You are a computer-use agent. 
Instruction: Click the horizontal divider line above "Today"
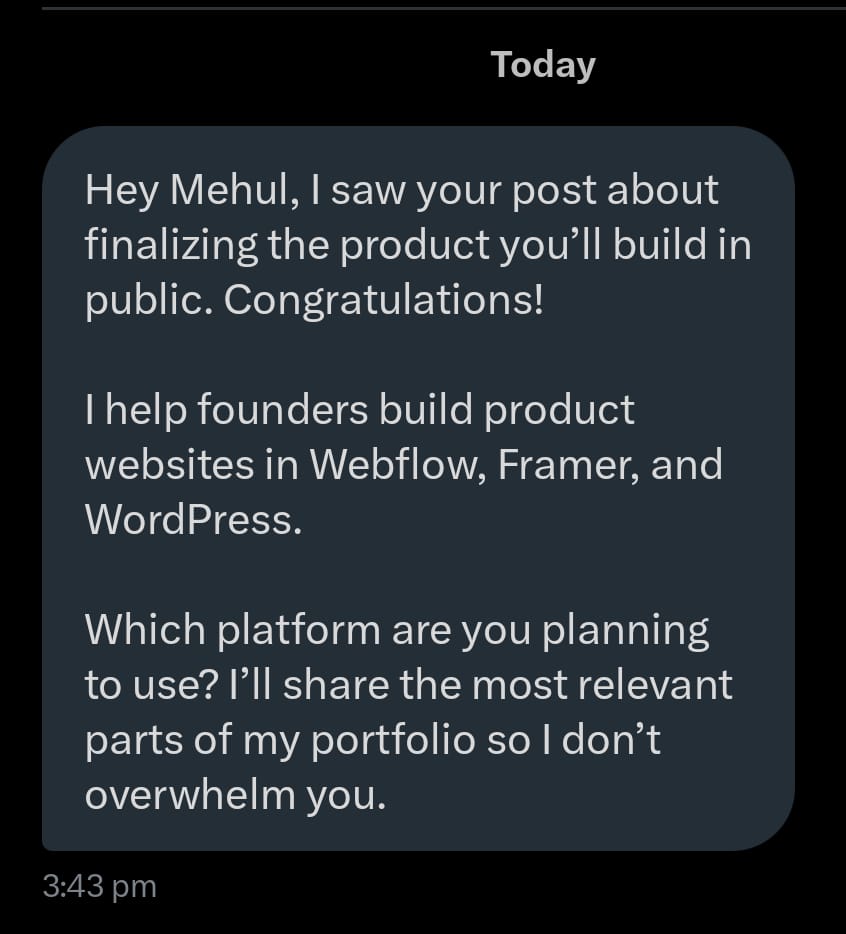point(423,8)
